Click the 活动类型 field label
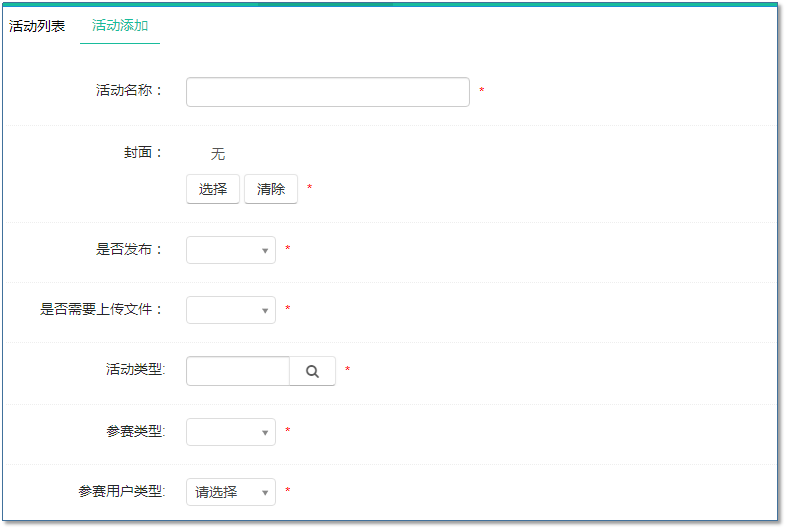The image size is (786, 529). pos(135,370)
